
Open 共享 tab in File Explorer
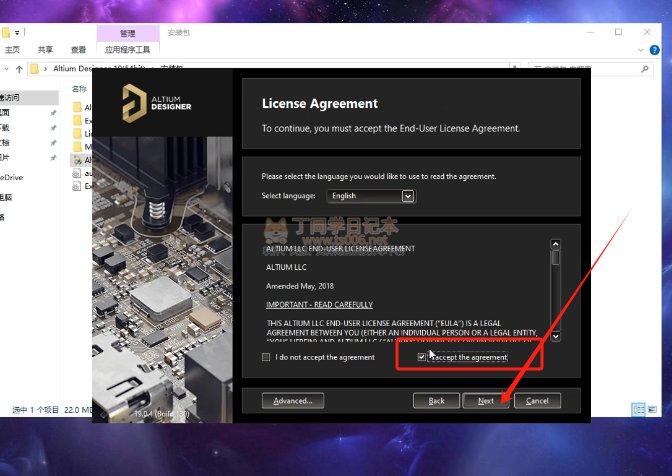coord(45,50)
